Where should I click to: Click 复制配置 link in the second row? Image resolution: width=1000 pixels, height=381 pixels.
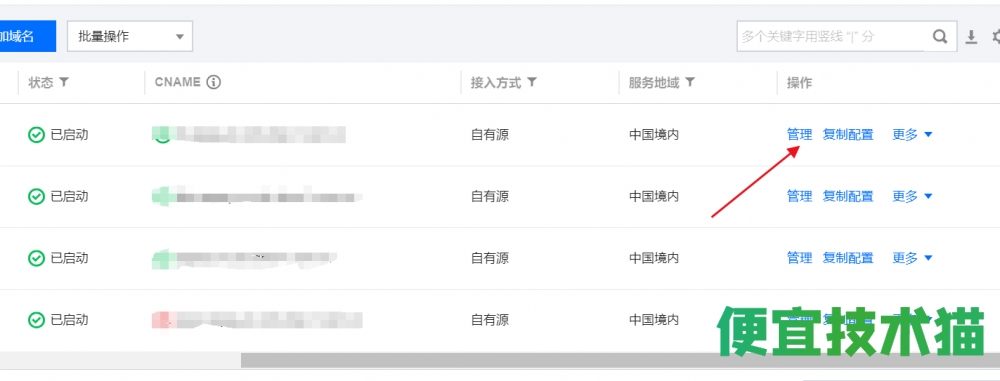[x=848, y=196]
